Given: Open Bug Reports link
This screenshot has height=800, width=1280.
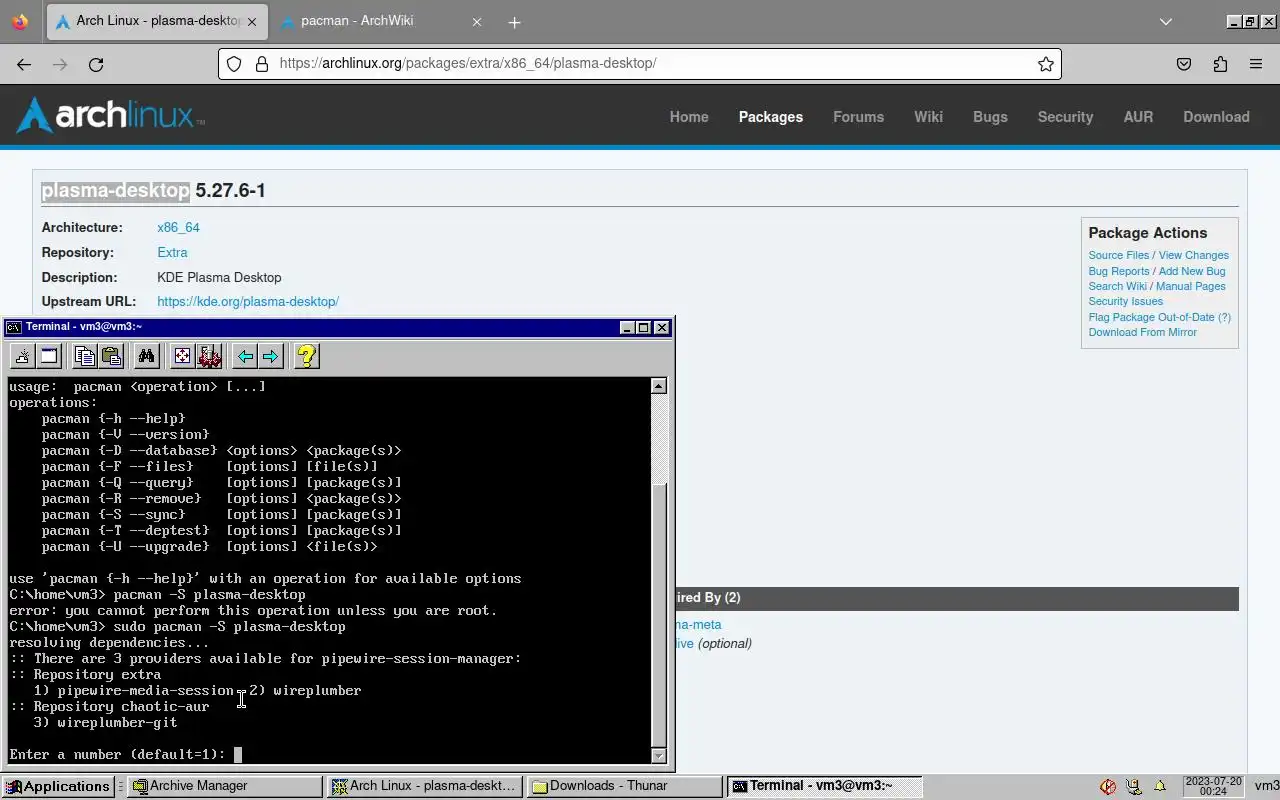Looking at the screenshot, I should [x=1118, y=271].
